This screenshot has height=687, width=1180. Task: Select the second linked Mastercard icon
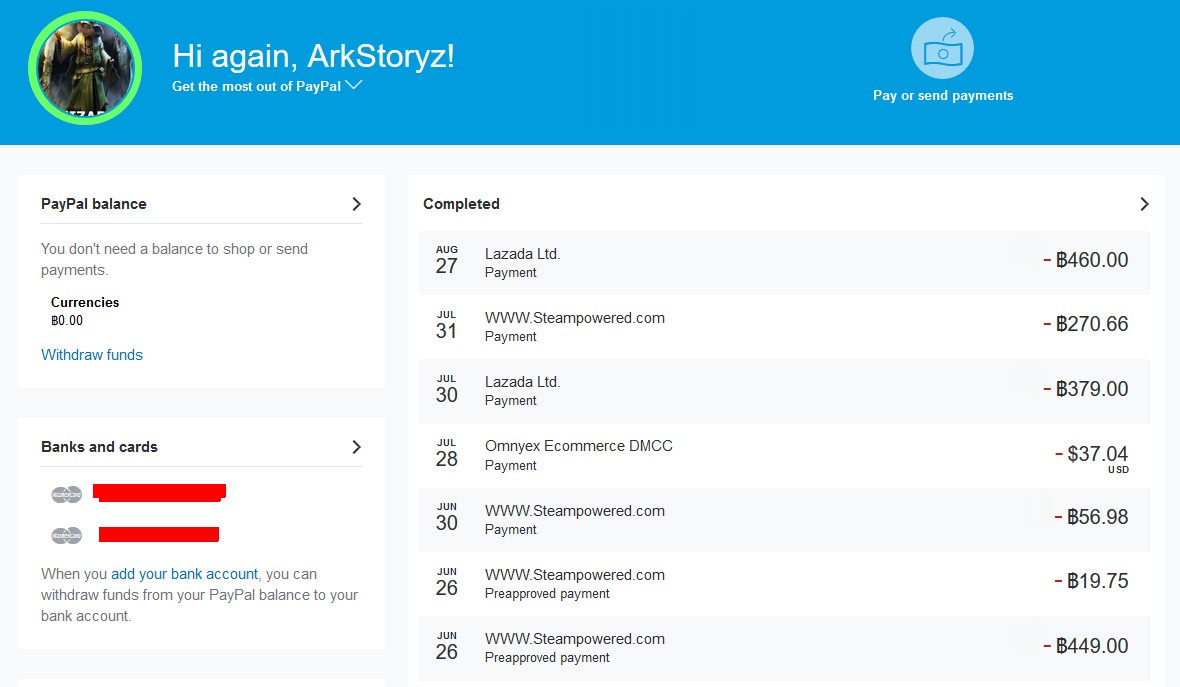(67, 536)
